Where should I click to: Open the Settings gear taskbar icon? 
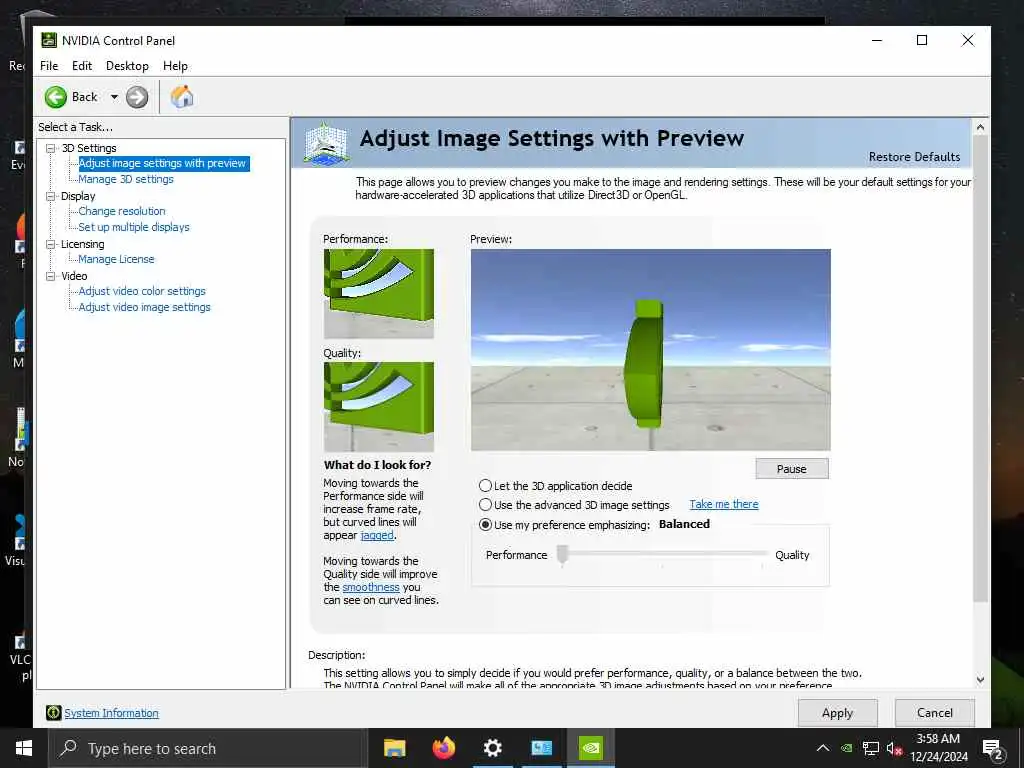tap(493, 748)
